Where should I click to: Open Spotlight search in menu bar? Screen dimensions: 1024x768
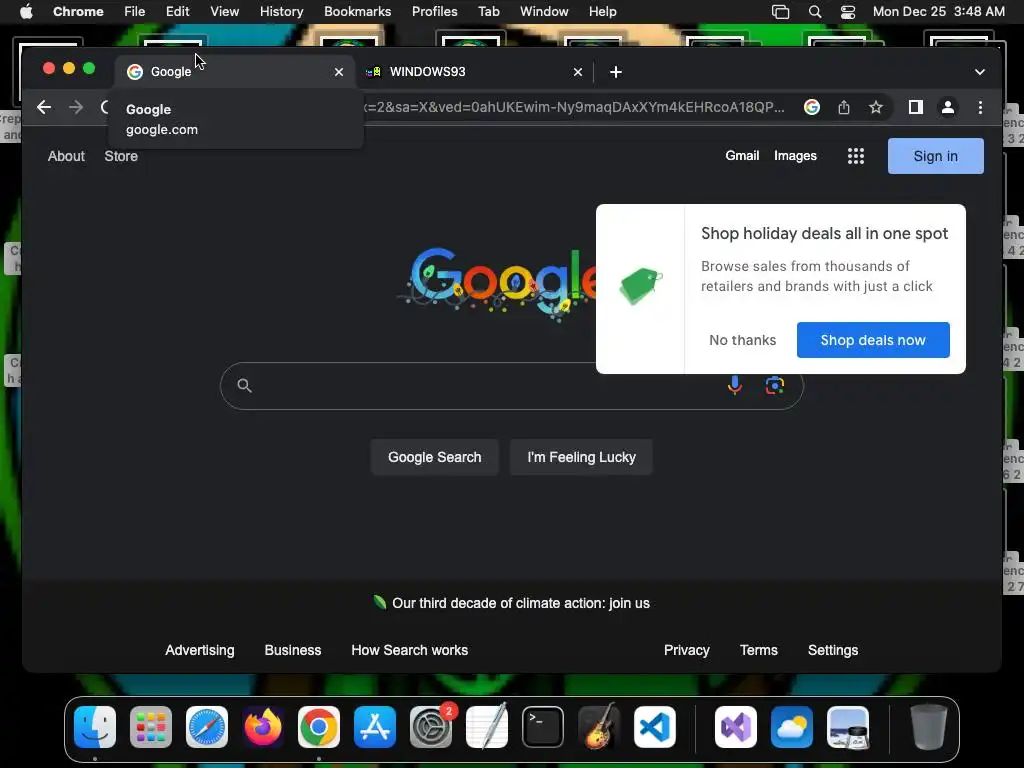pyautogui.click(x=814, y=12)
